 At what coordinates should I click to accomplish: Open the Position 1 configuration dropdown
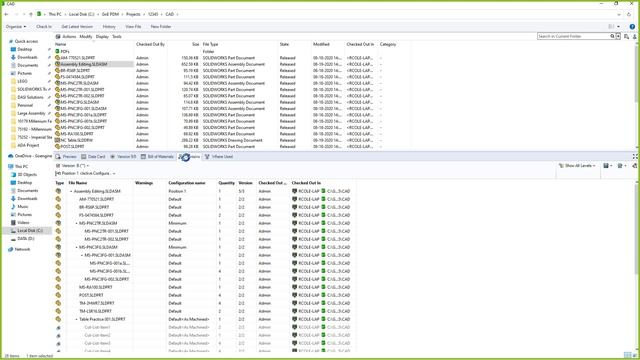tap(114, 173)
